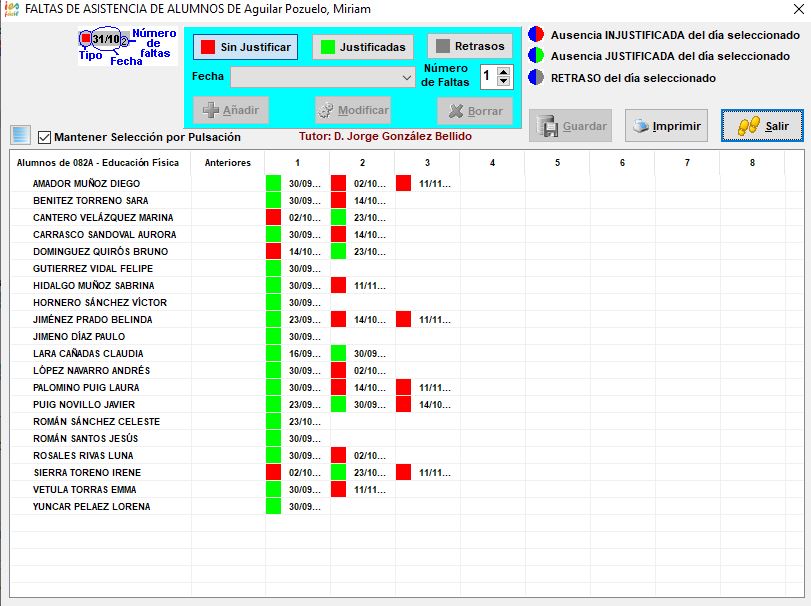Screen dimensions: 811x606
Task: Select Sin Justificar absence type
Action: click(245, 47)
